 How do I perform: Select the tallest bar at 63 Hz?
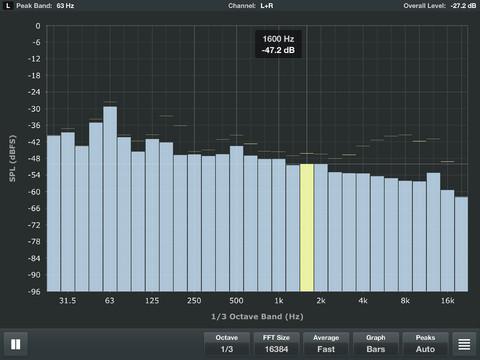click(110, 199)
